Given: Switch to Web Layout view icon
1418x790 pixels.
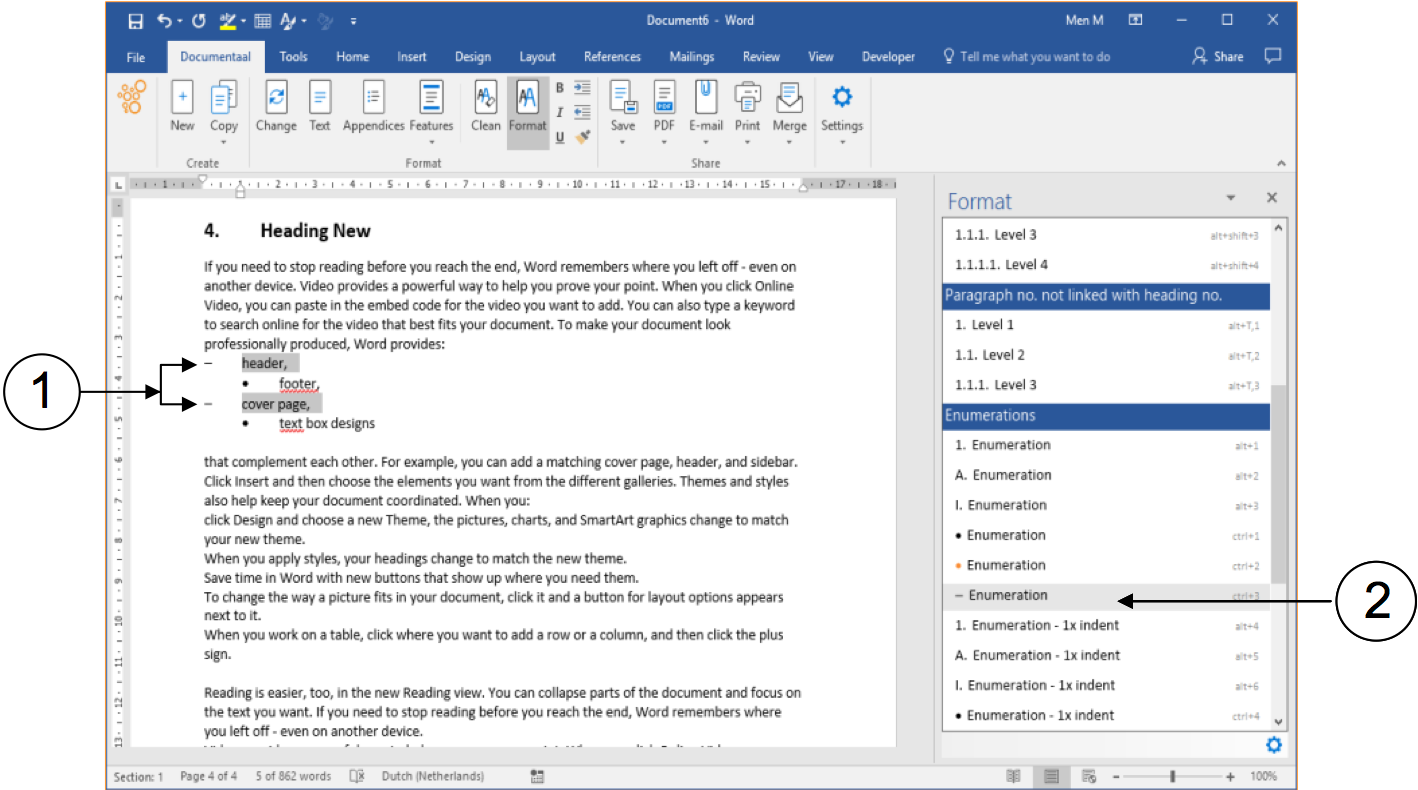Looking at the screenshot, I should point(1089,776).
